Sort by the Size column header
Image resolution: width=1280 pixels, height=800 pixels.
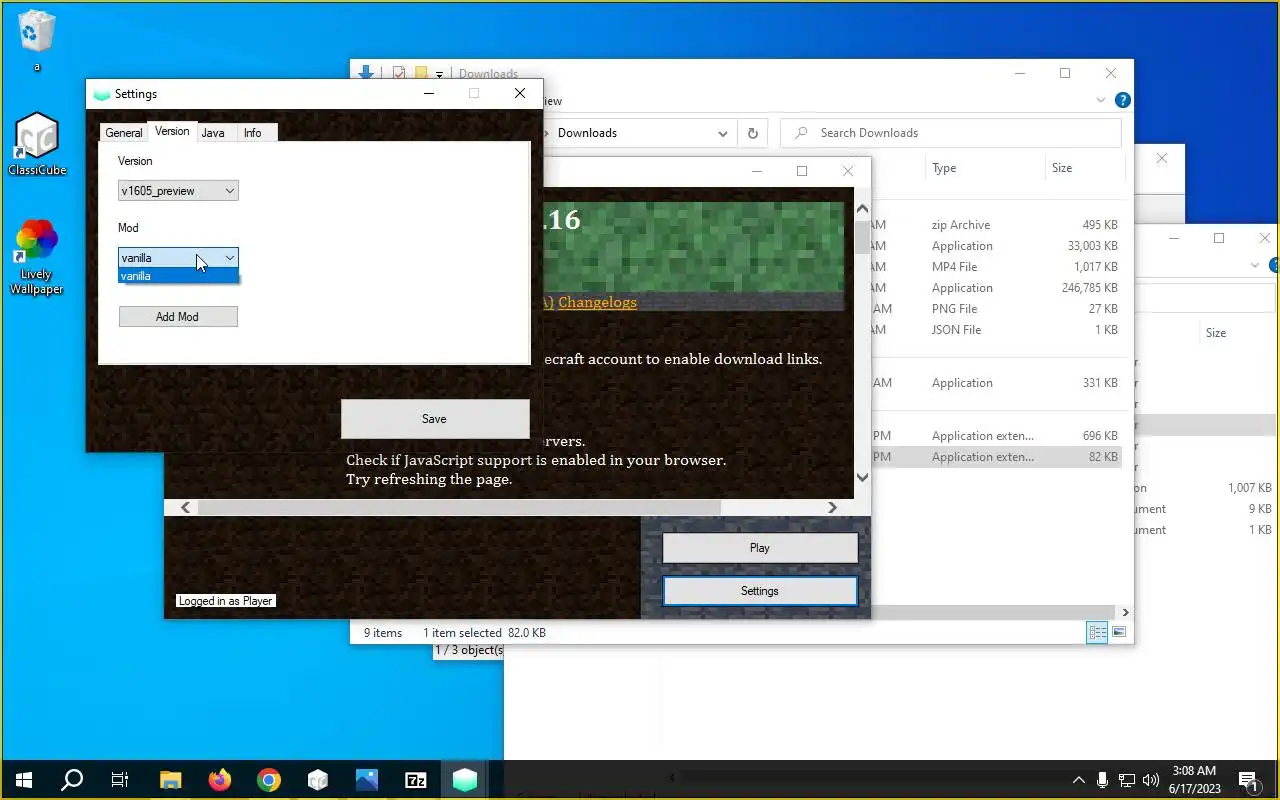1083,168
